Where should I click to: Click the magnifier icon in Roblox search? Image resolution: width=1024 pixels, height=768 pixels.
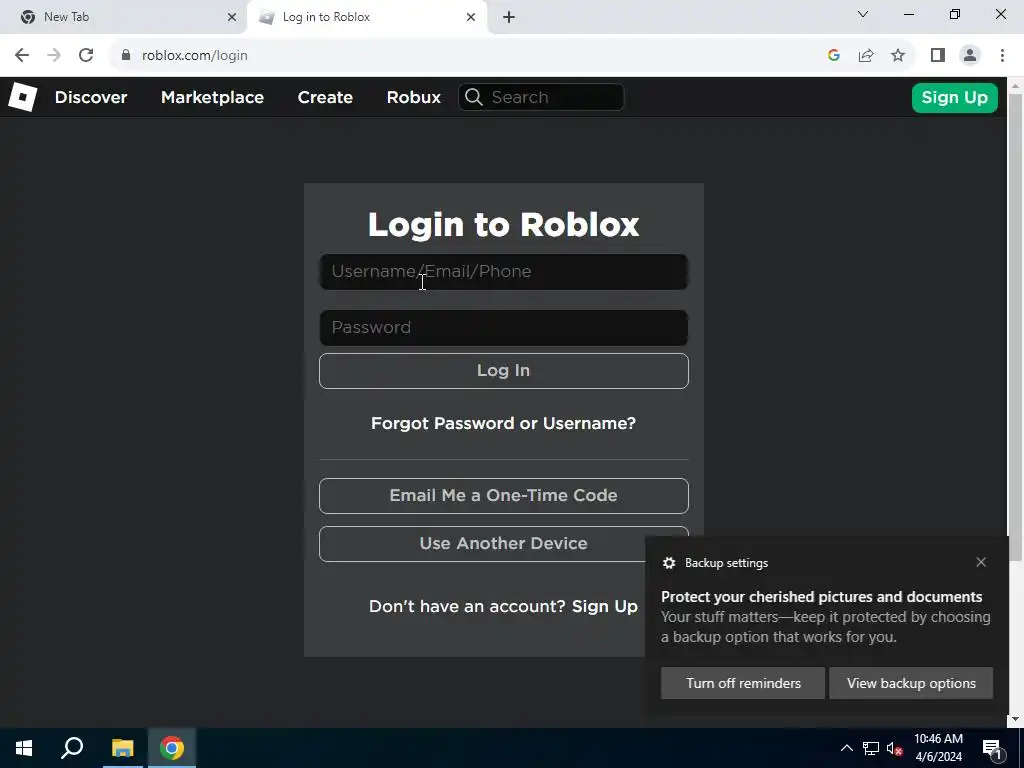(x=474, y=97)
